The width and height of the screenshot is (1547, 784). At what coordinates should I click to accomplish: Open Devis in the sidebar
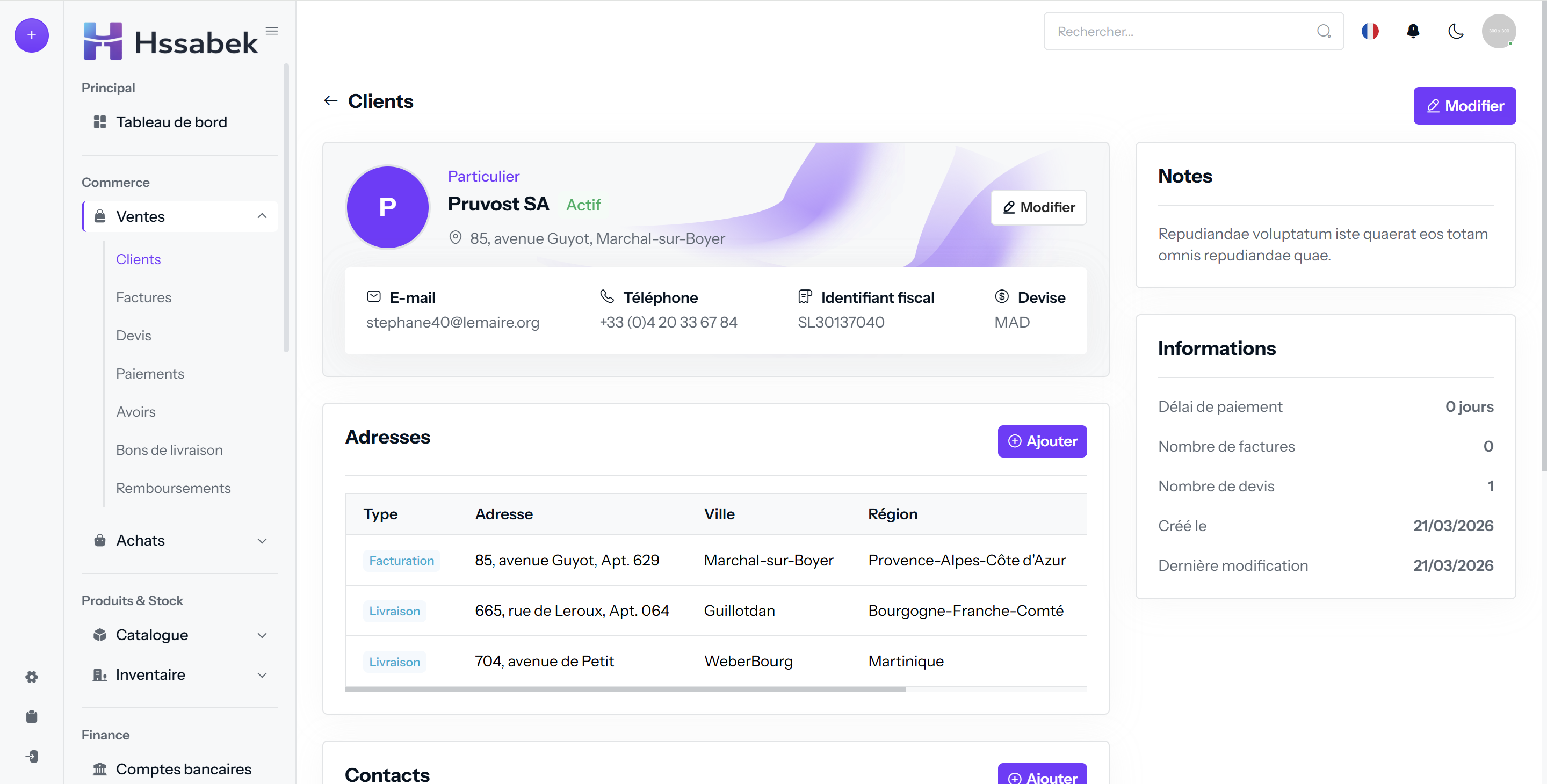133,336
